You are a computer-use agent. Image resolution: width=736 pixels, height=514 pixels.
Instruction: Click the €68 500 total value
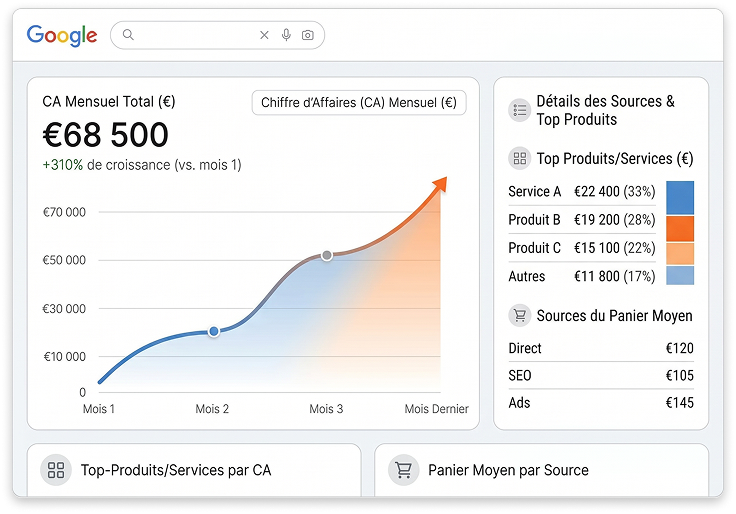(106, 135)
